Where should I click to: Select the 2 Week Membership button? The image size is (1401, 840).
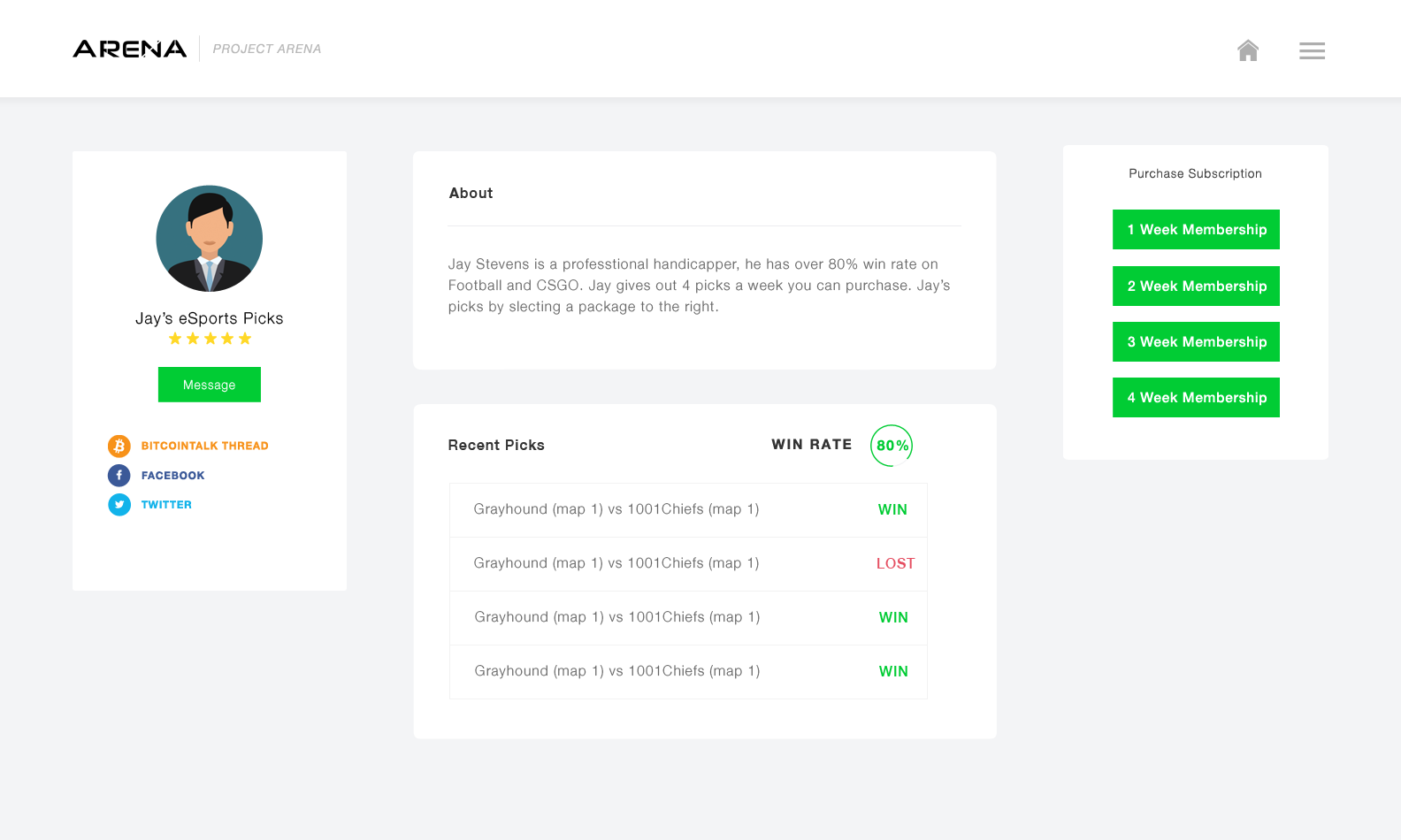point(1196,286)
